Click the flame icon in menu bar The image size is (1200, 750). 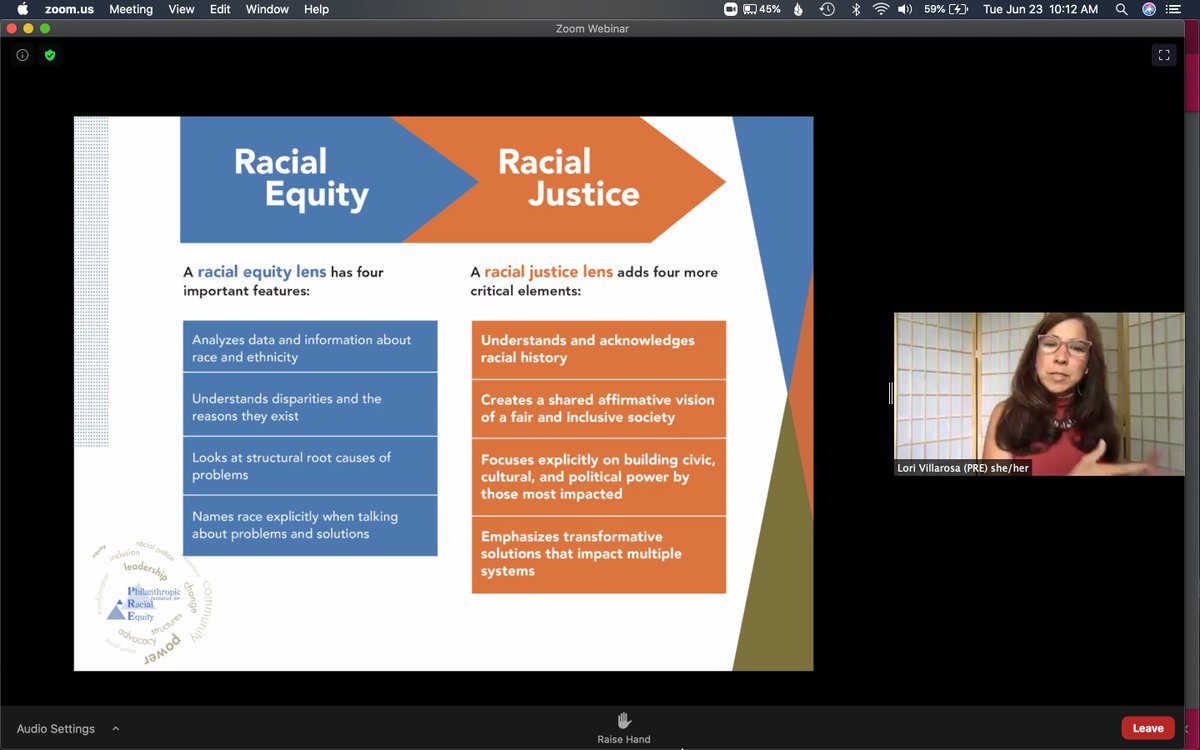(798, 9)
